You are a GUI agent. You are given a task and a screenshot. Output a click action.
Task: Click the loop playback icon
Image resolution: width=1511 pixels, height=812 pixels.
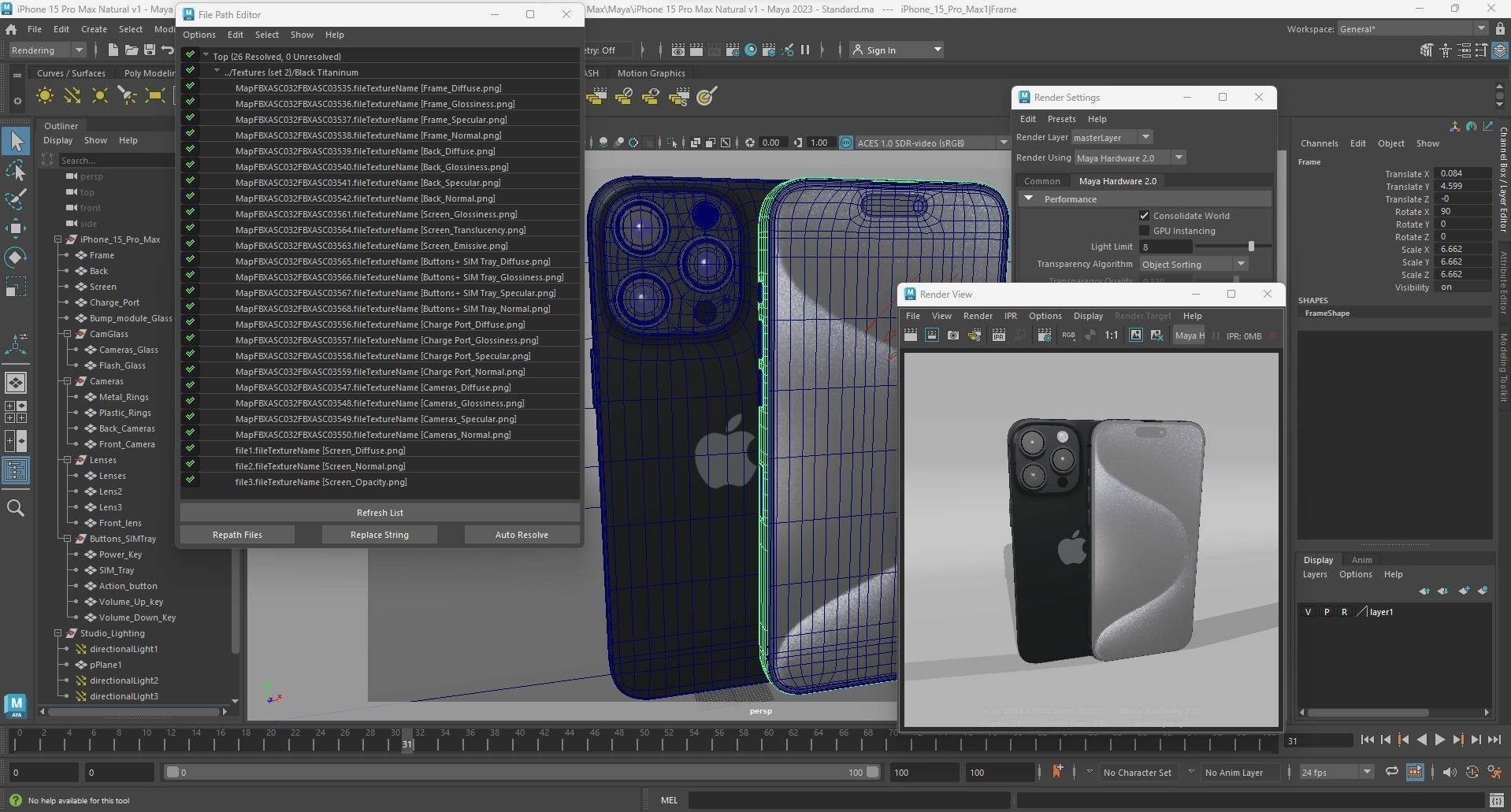pyautogui.click(x=1392, y=772)
